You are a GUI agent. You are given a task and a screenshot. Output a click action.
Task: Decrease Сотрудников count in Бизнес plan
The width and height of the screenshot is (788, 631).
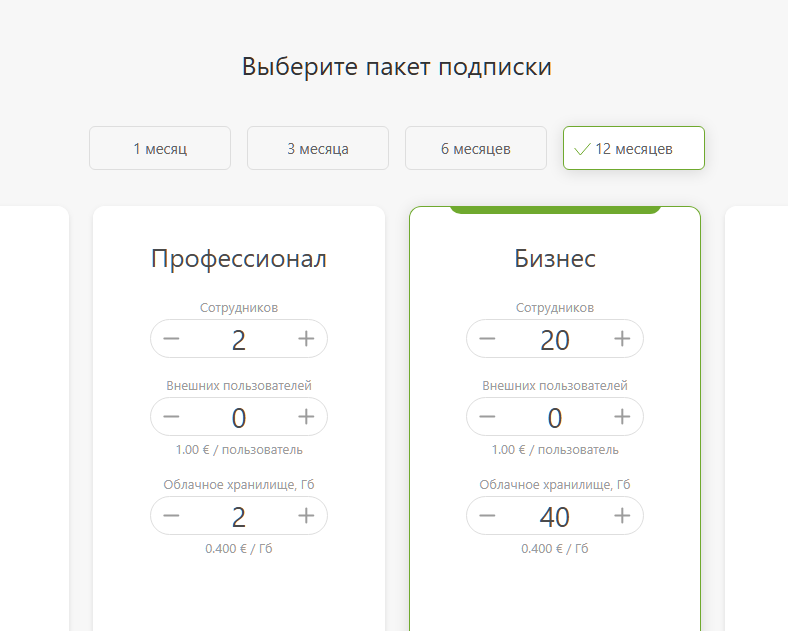[x=487, y=339]
